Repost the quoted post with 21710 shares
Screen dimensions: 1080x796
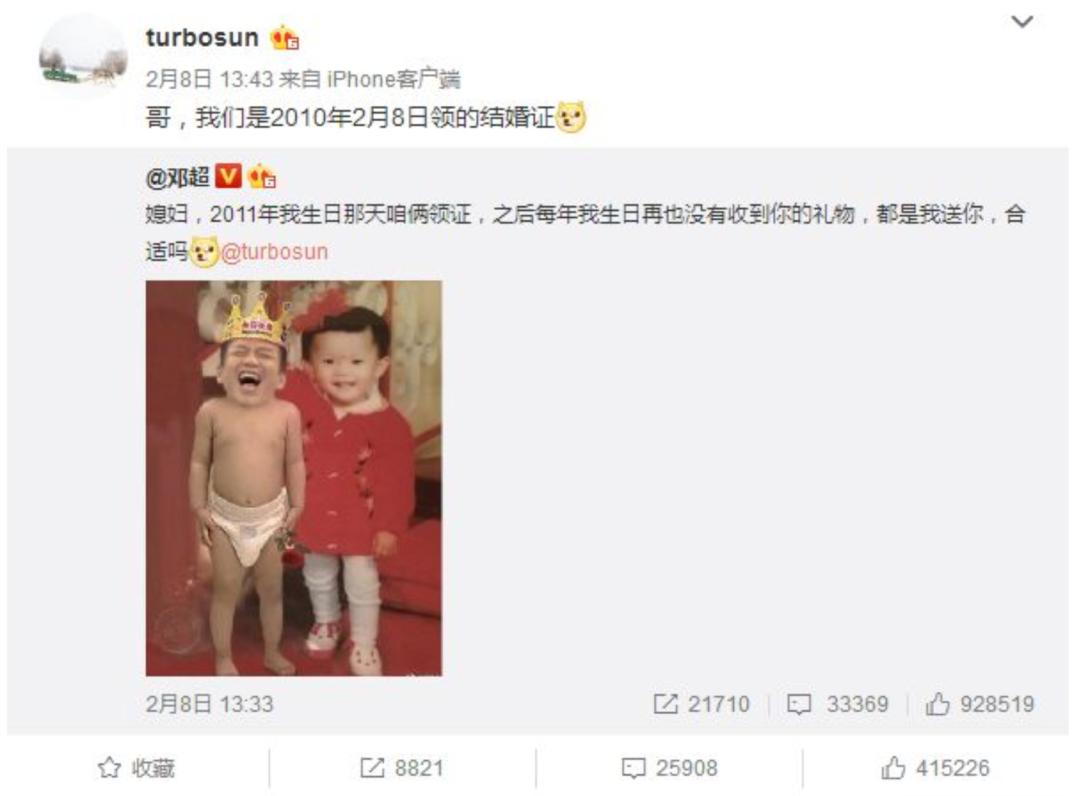click(x=701, y=704)
